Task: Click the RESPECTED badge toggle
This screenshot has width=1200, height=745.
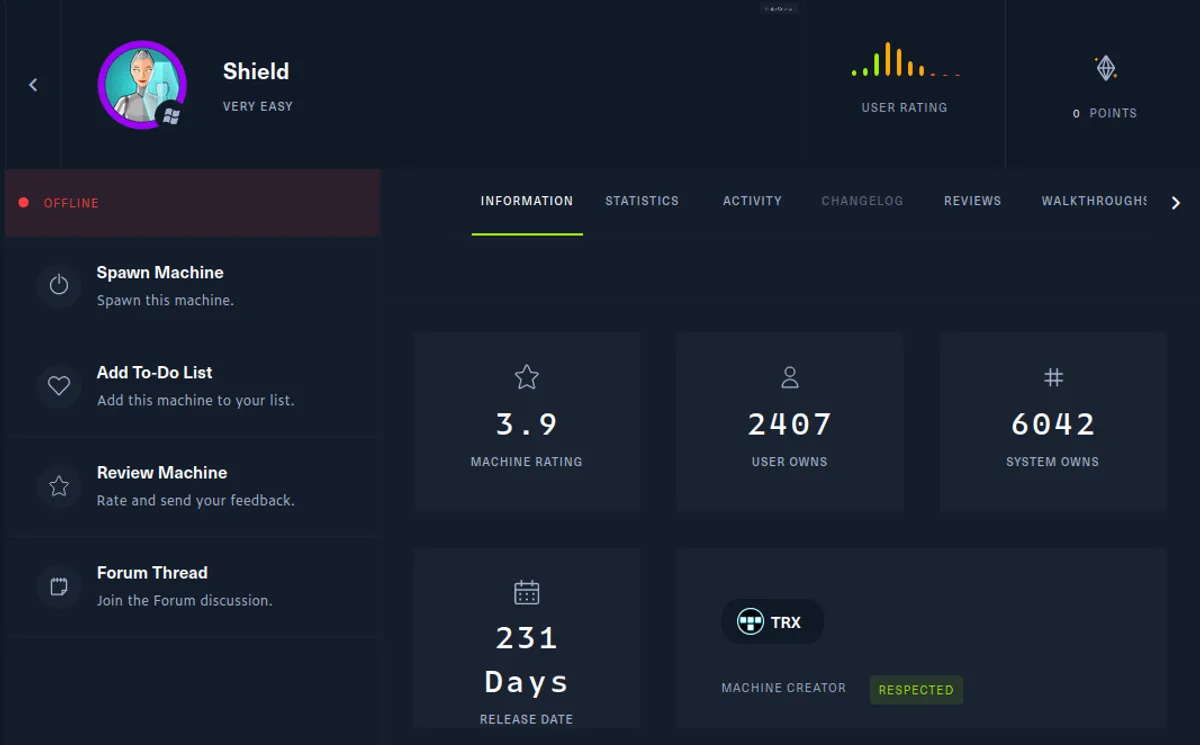Action: click(x=915, y=689)
